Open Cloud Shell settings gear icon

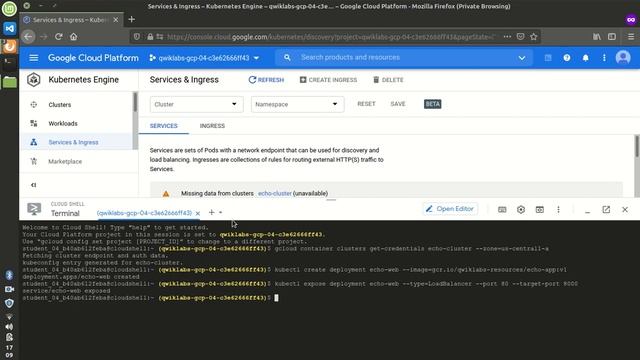521,209
